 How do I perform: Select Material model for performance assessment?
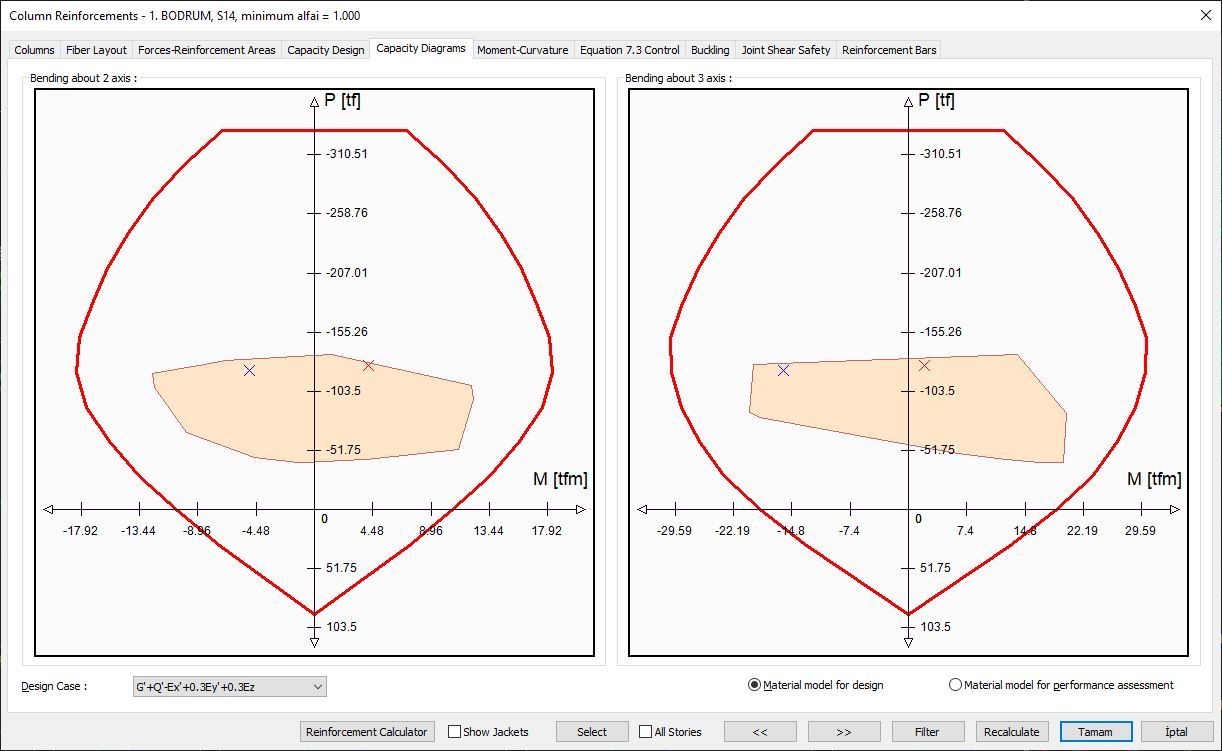pyautogui.click(x=955, y=685)
